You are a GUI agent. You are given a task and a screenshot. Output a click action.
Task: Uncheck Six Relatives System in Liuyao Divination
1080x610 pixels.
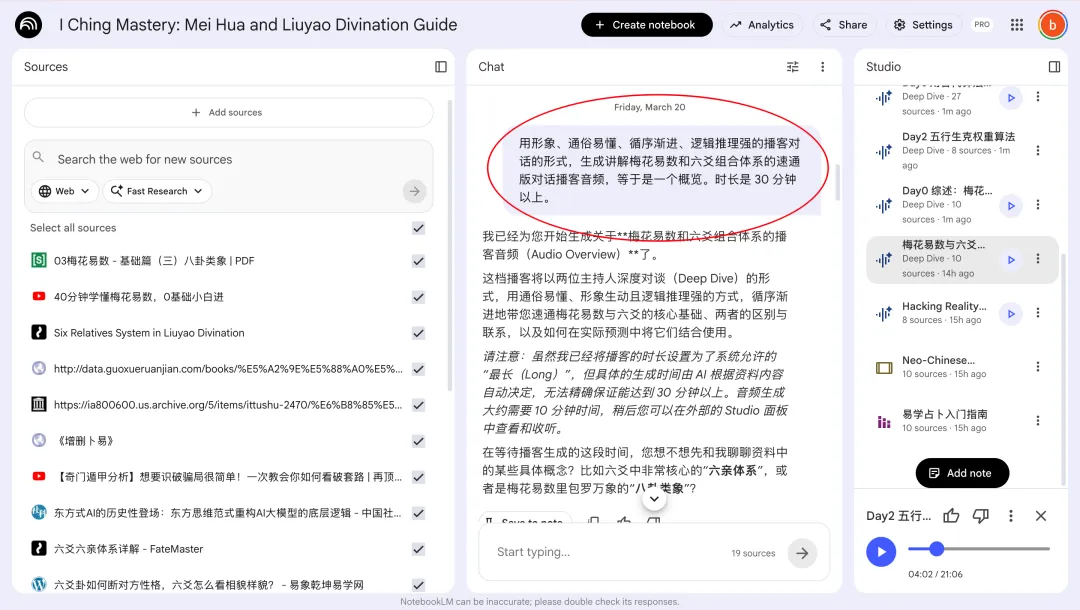[x=418, y=333]
